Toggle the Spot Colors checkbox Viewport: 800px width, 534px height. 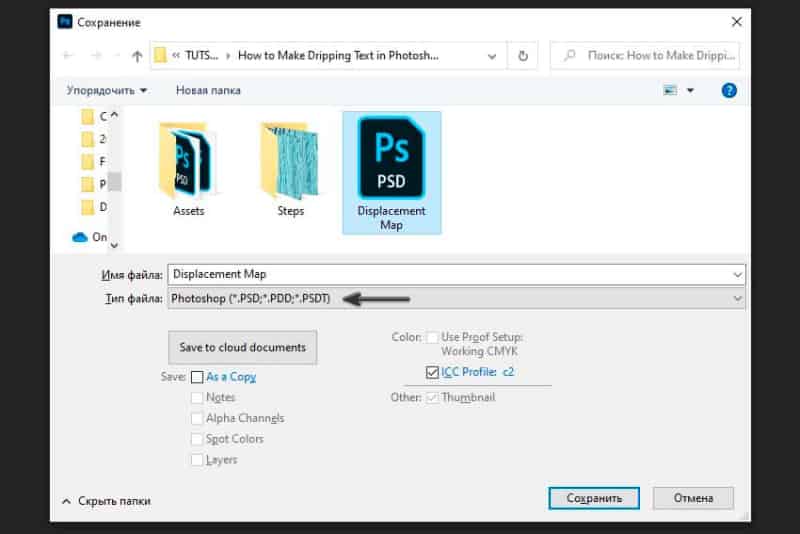coord(197,439)
